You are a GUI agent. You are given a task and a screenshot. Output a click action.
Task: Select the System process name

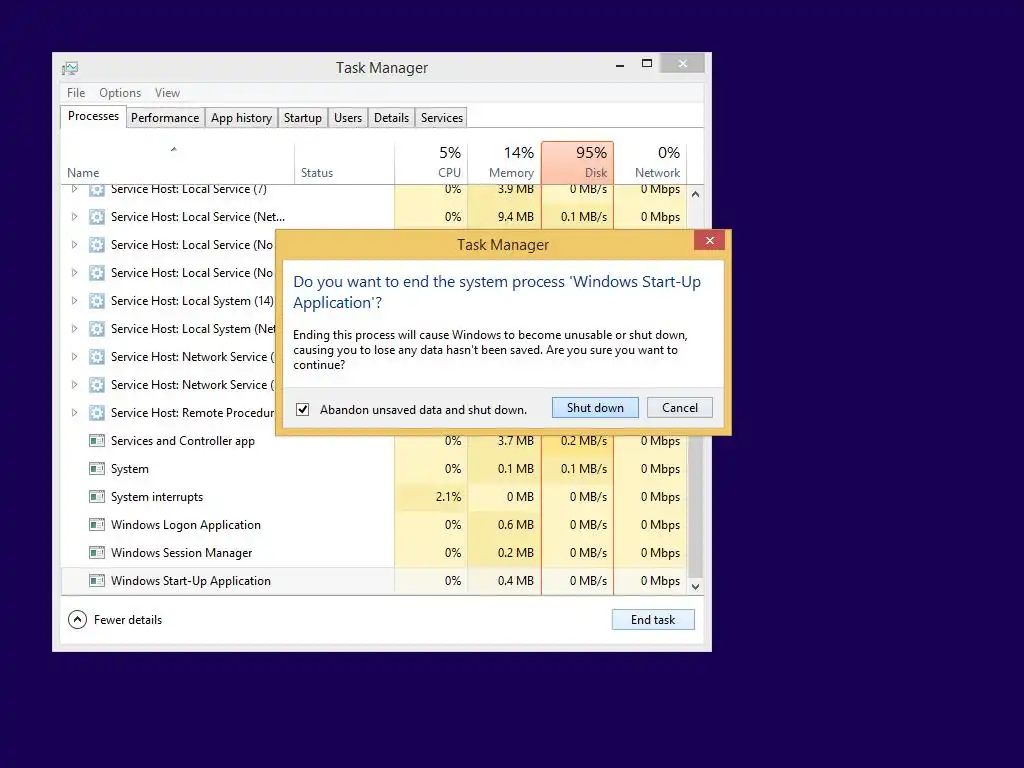click(x=130, y=469)
